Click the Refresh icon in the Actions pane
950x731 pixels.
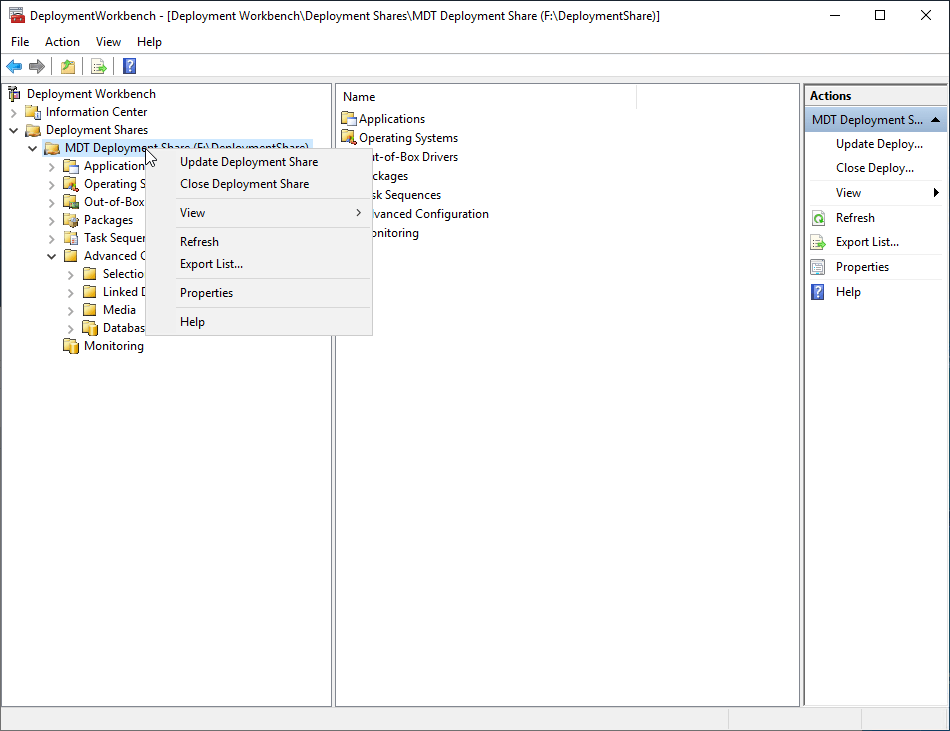[818, 218]
